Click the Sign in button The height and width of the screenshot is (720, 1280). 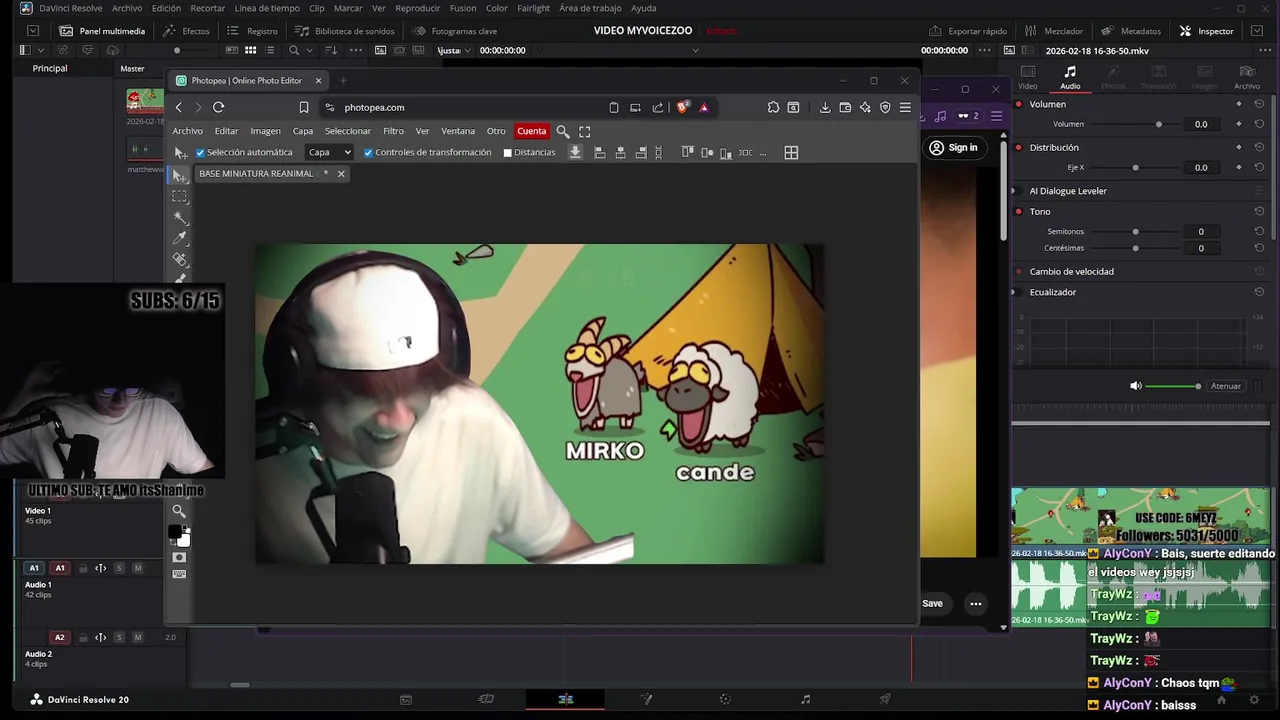953,148
